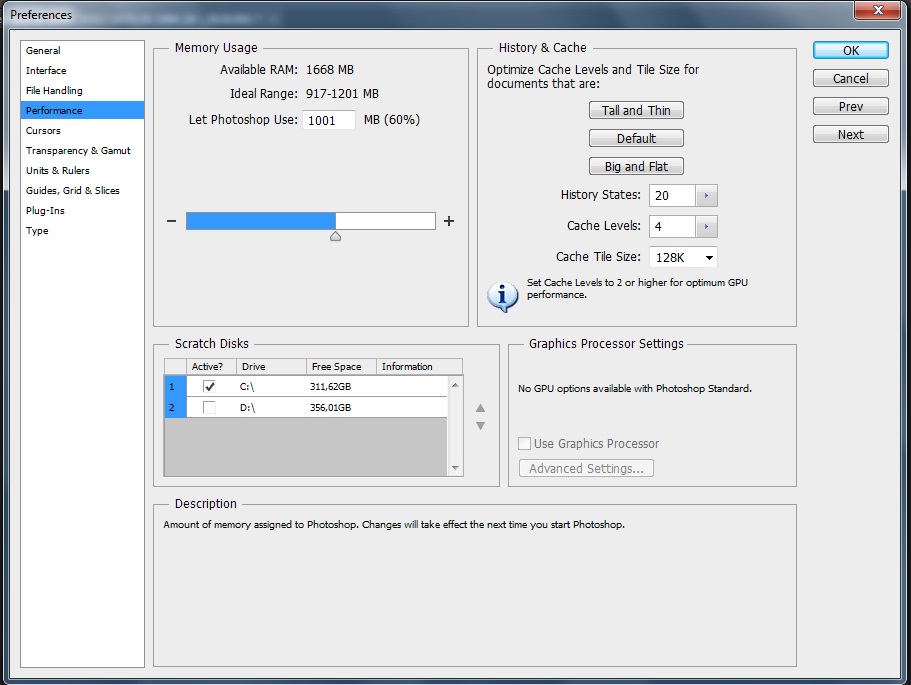Expand the Cache Levels arrow popup
Viewport: 911px width, 685px height.
click(706, 227)
